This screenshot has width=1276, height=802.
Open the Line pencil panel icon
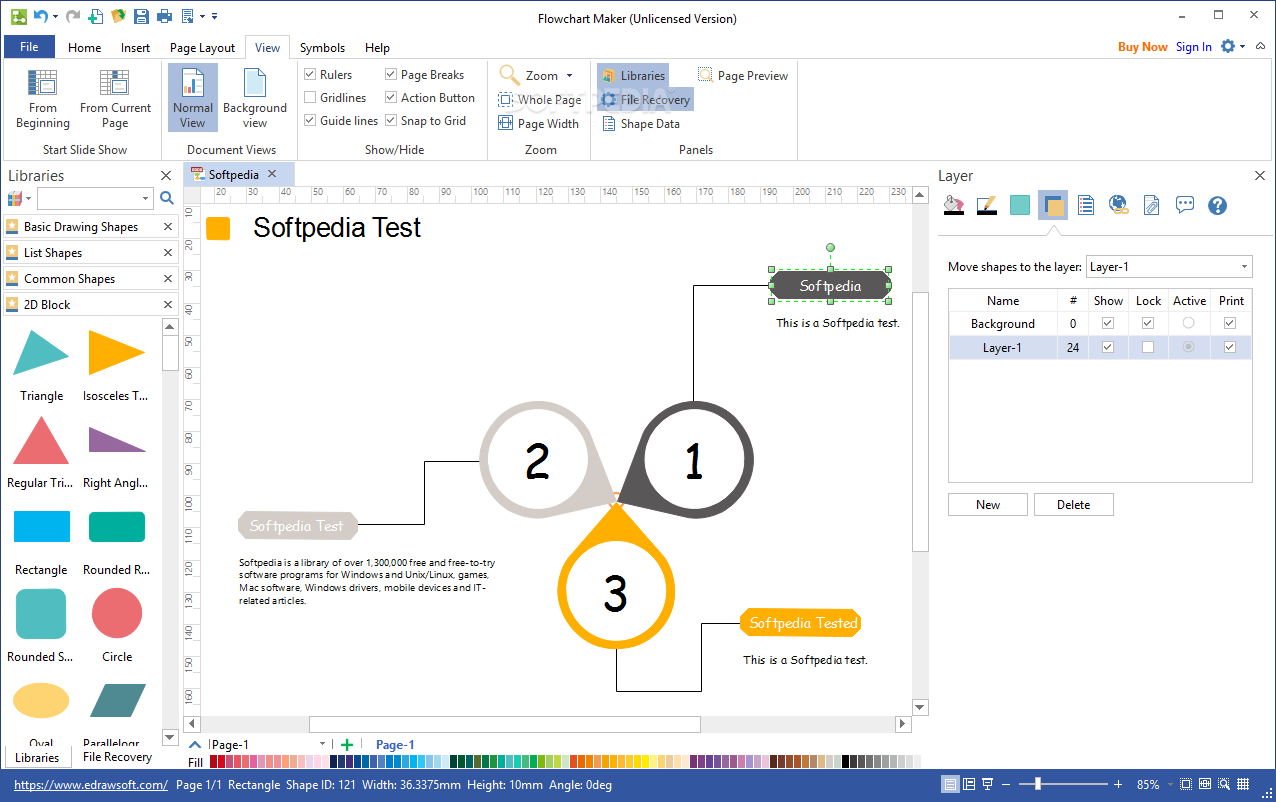pos(987,205)
